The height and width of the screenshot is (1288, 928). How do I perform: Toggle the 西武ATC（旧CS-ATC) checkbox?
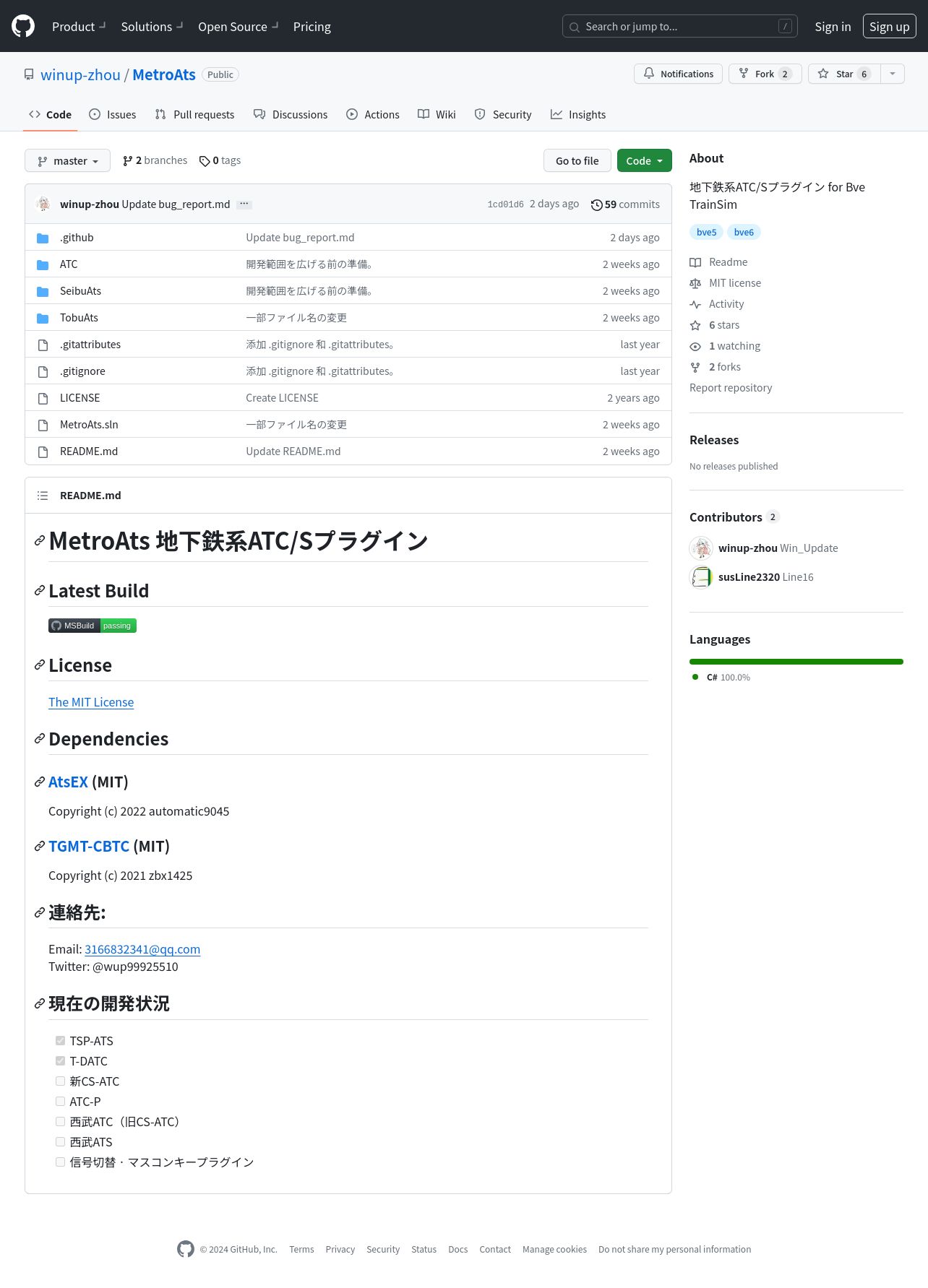tap(61, 1122)
